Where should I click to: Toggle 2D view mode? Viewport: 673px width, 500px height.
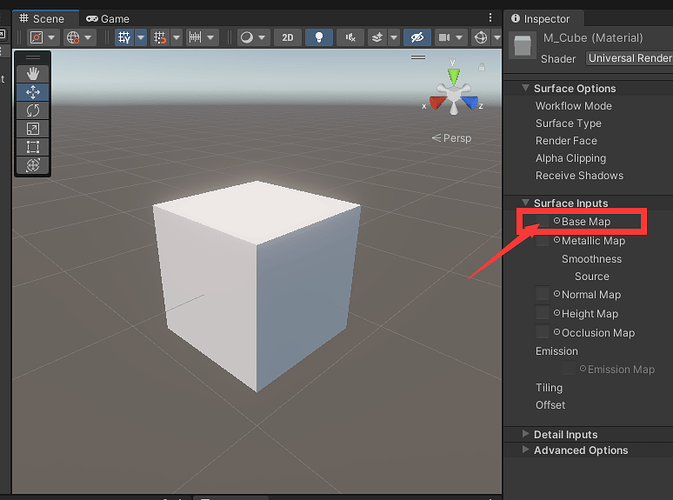[287, 38]
